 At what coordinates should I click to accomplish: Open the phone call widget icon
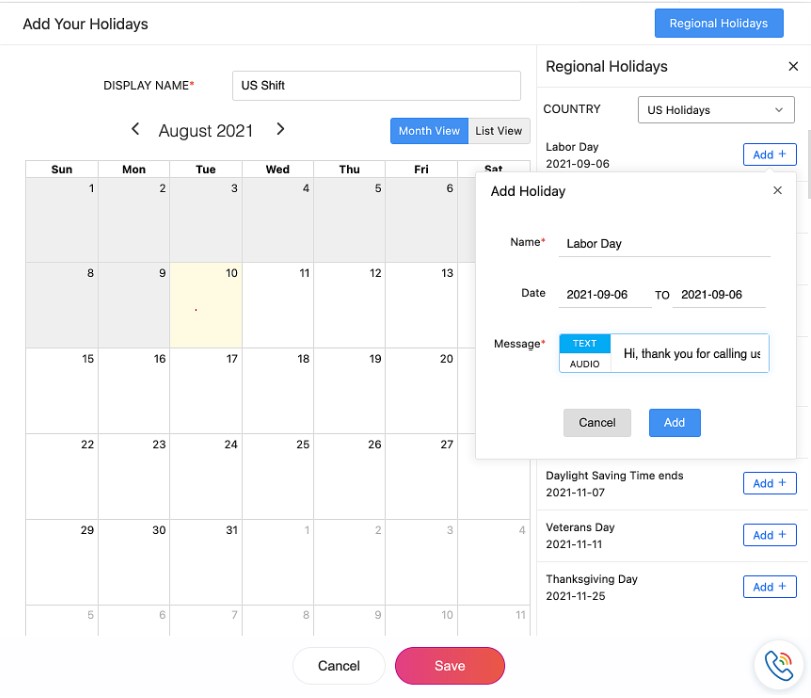point(779,665)
